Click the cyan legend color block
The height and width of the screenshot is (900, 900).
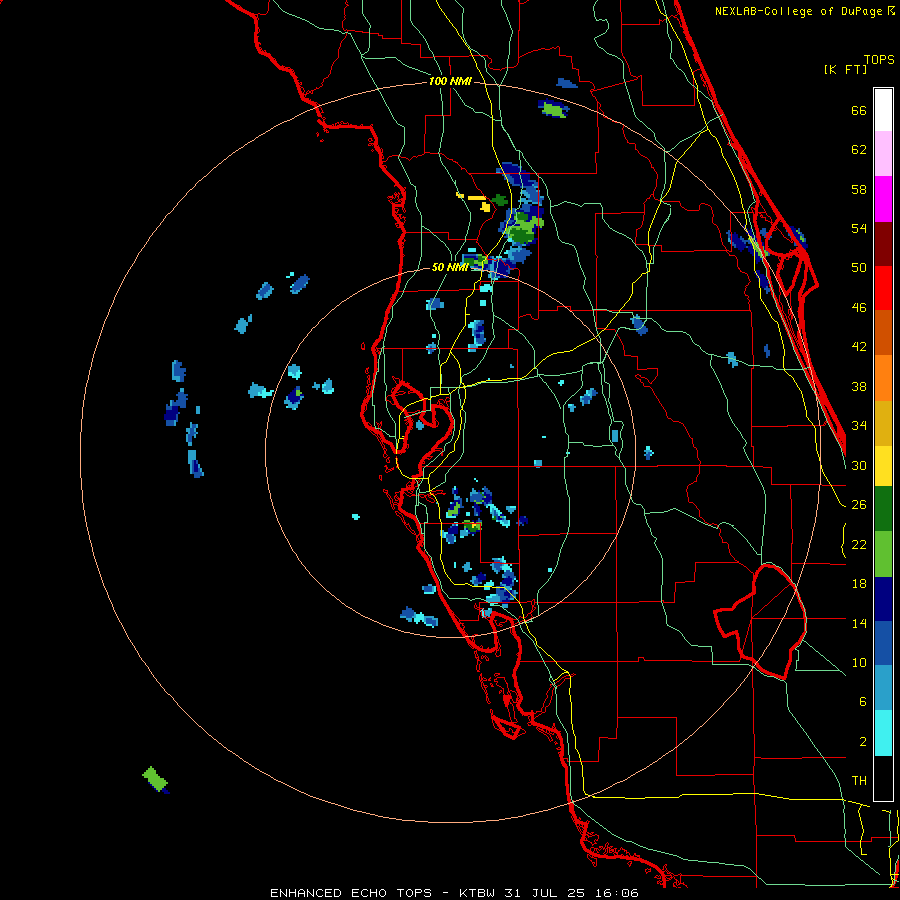pyautogui.click(x=883, y=734)
